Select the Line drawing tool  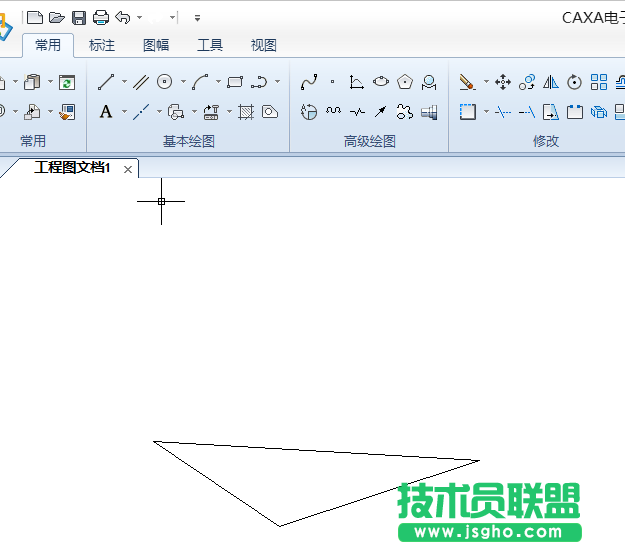pyautogui.click(x=106, y=82)
